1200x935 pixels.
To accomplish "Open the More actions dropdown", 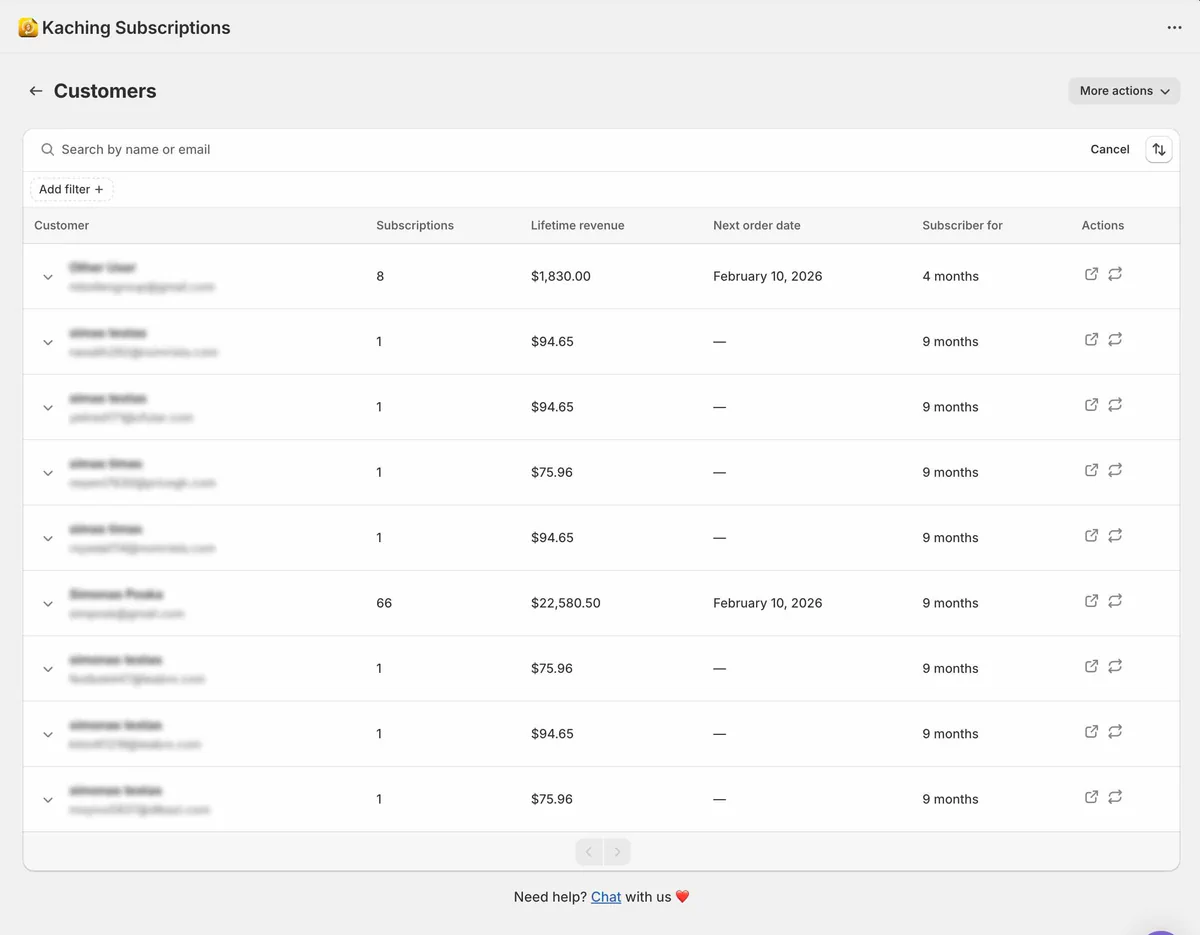I will [x=1124, y=91].
